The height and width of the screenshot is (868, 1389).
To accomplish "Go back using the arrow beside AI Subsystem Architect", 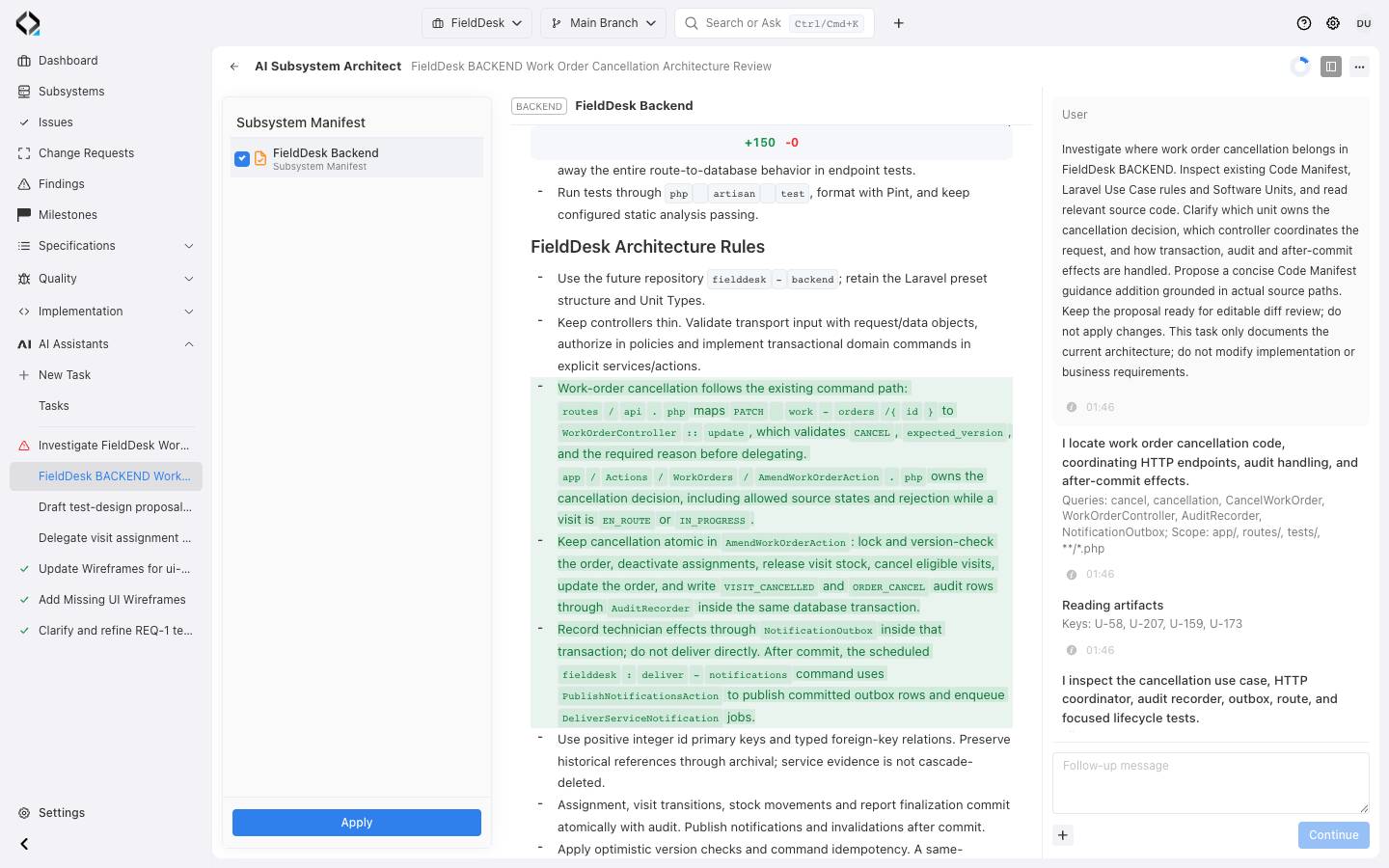I will click(x=234, y=67).
